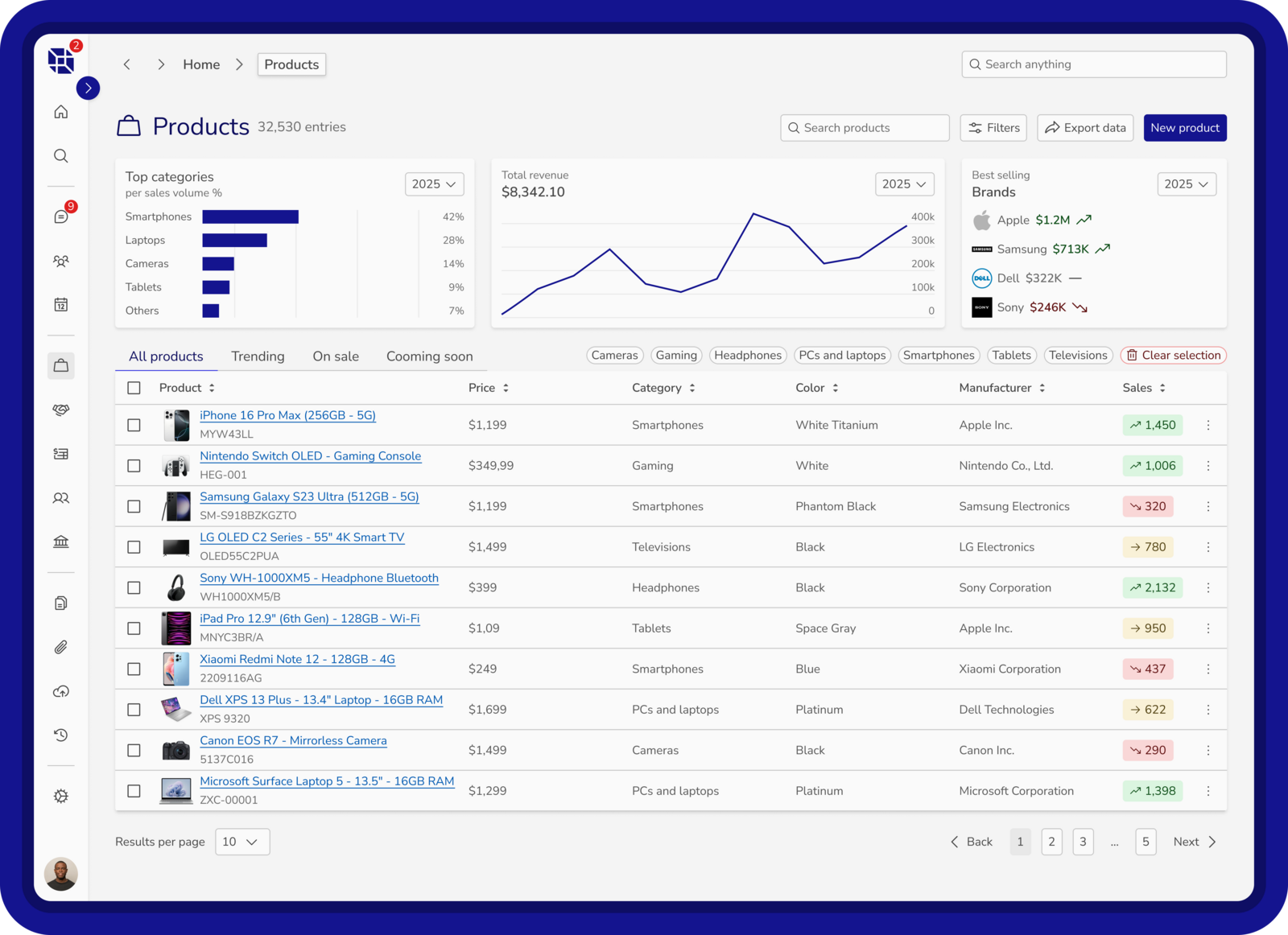
Task: Click the app logo with notification badge
Action: tap(61, 60)
